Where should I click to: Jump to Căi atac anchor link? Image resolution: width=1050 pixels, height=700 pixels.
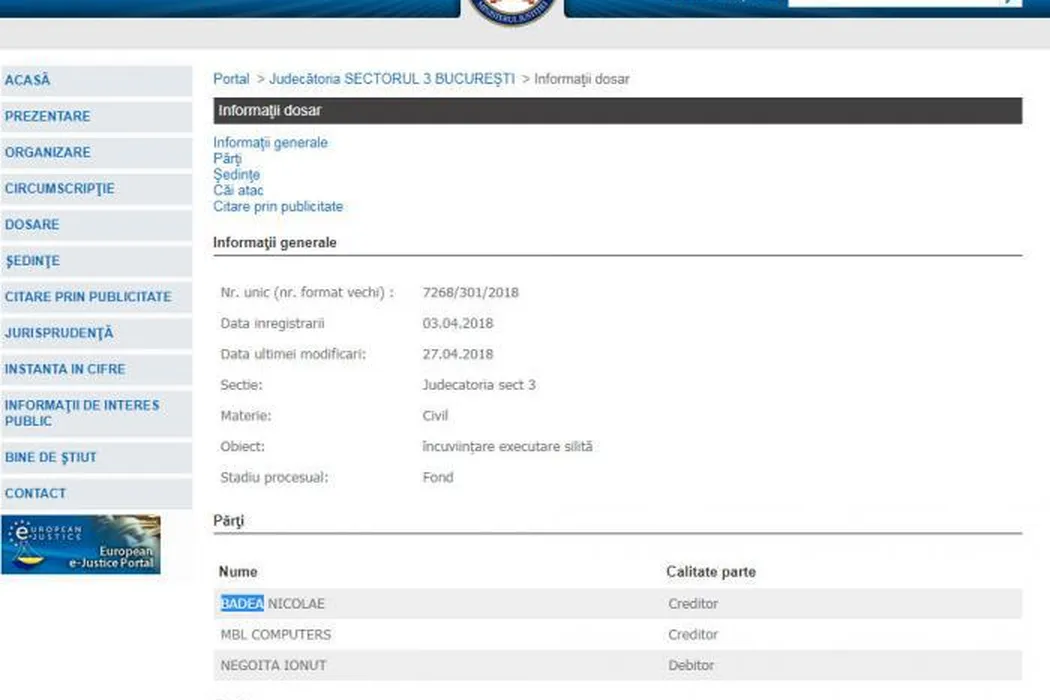(238, 190)
